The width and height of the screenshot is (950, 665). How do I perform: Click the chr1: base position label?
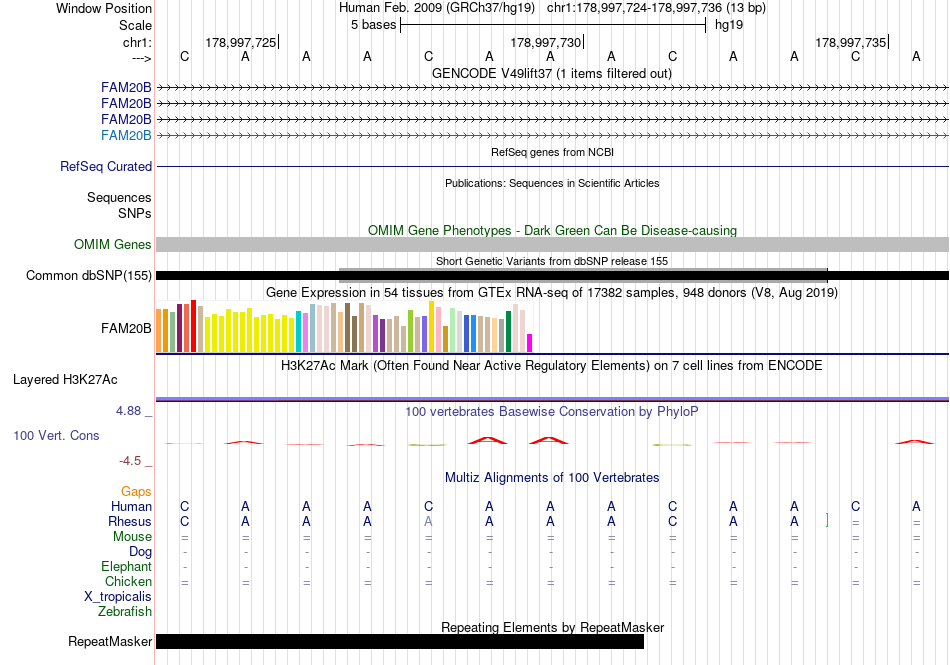(137, 42)
